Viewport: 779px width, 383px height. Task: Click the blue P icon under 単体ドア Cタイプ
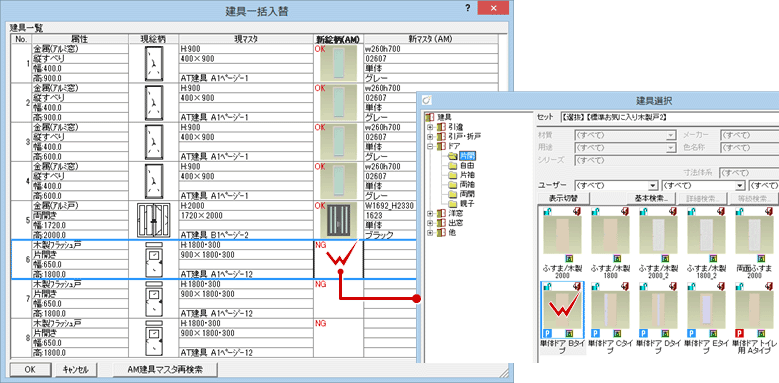coord(596,333)
